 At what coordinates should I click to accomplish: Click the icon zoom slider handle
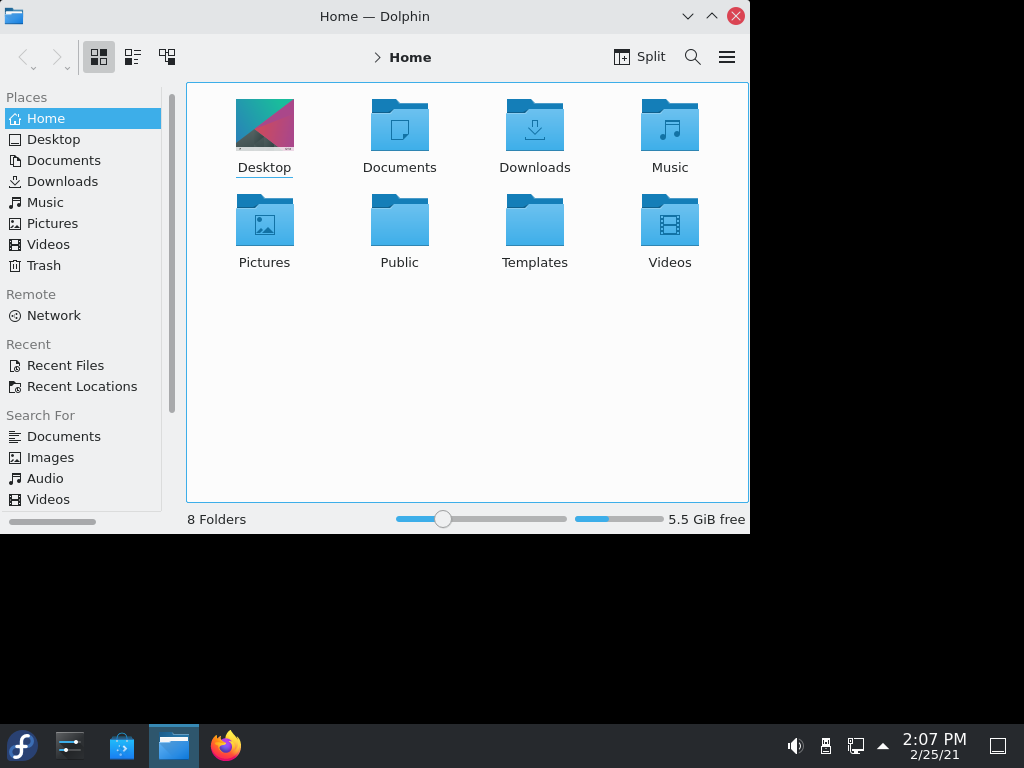click(x=443, y=519)
